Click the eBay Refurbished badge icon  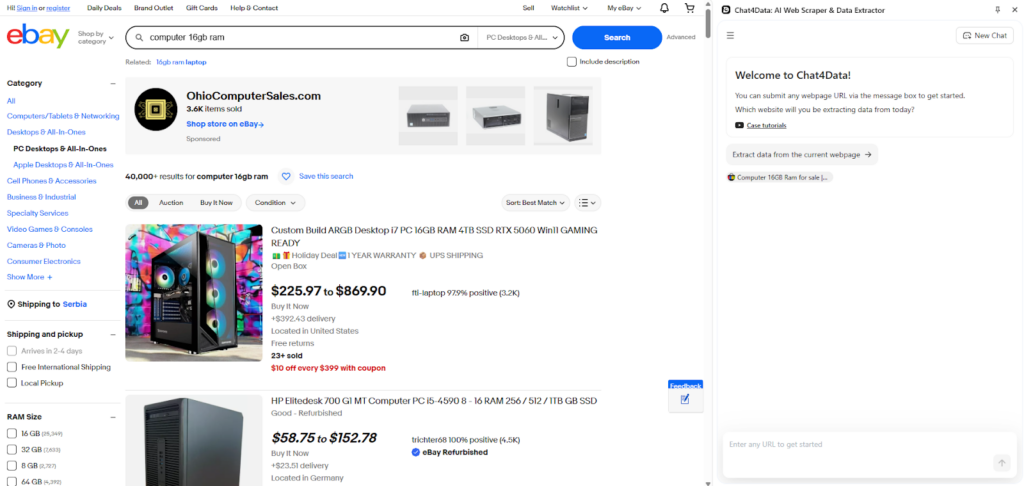coord(415,452)
